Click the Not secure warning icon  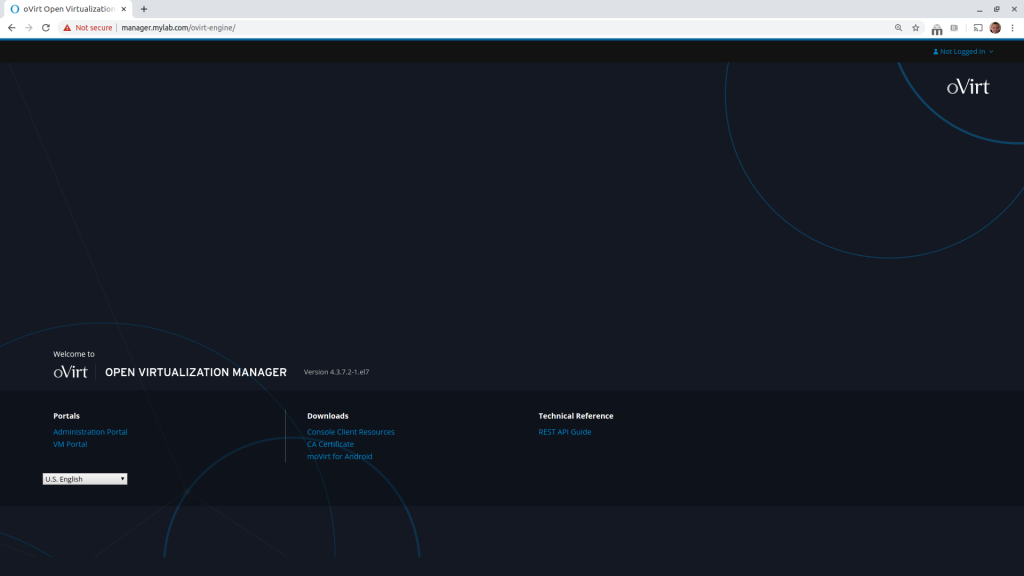tap(67, 27)
